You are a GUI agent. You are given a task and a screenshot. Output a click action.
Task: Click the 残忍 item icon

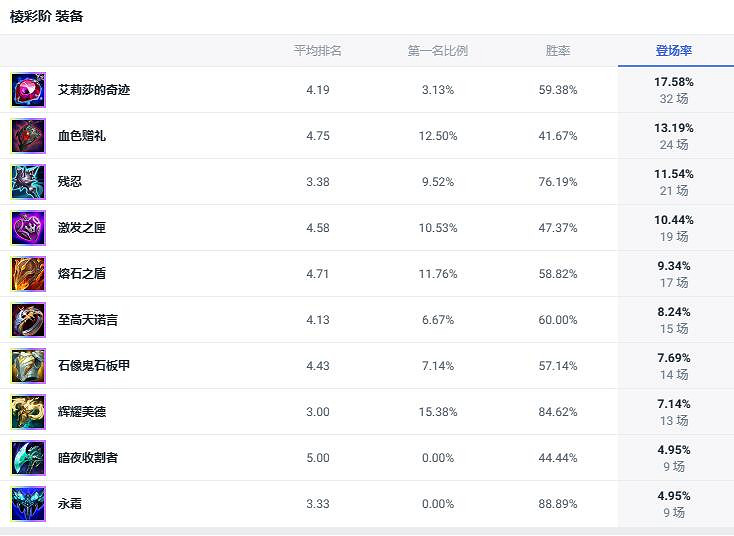[x=28, y=182]
